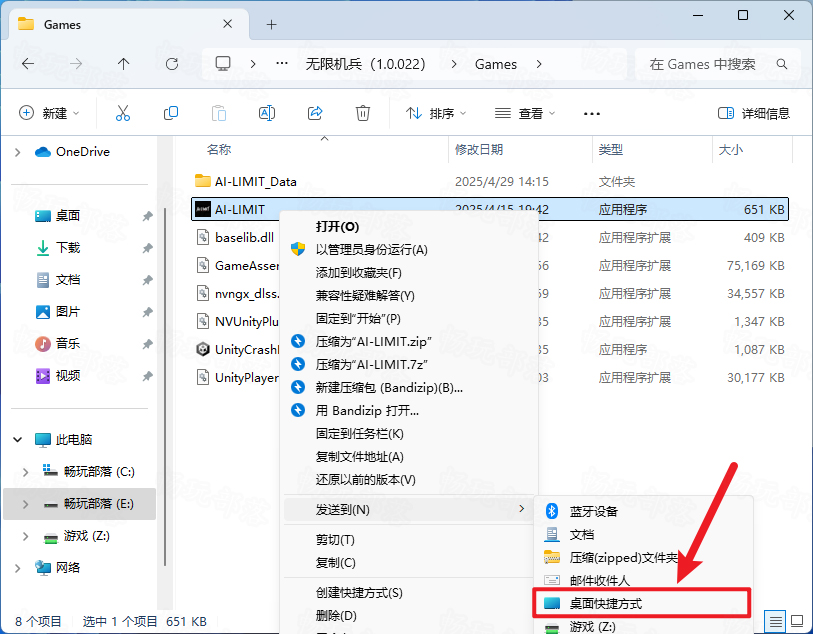Click the AI-LIMIT application icon
This screenshot has width=813, height=634.
(x=203, y=209)
